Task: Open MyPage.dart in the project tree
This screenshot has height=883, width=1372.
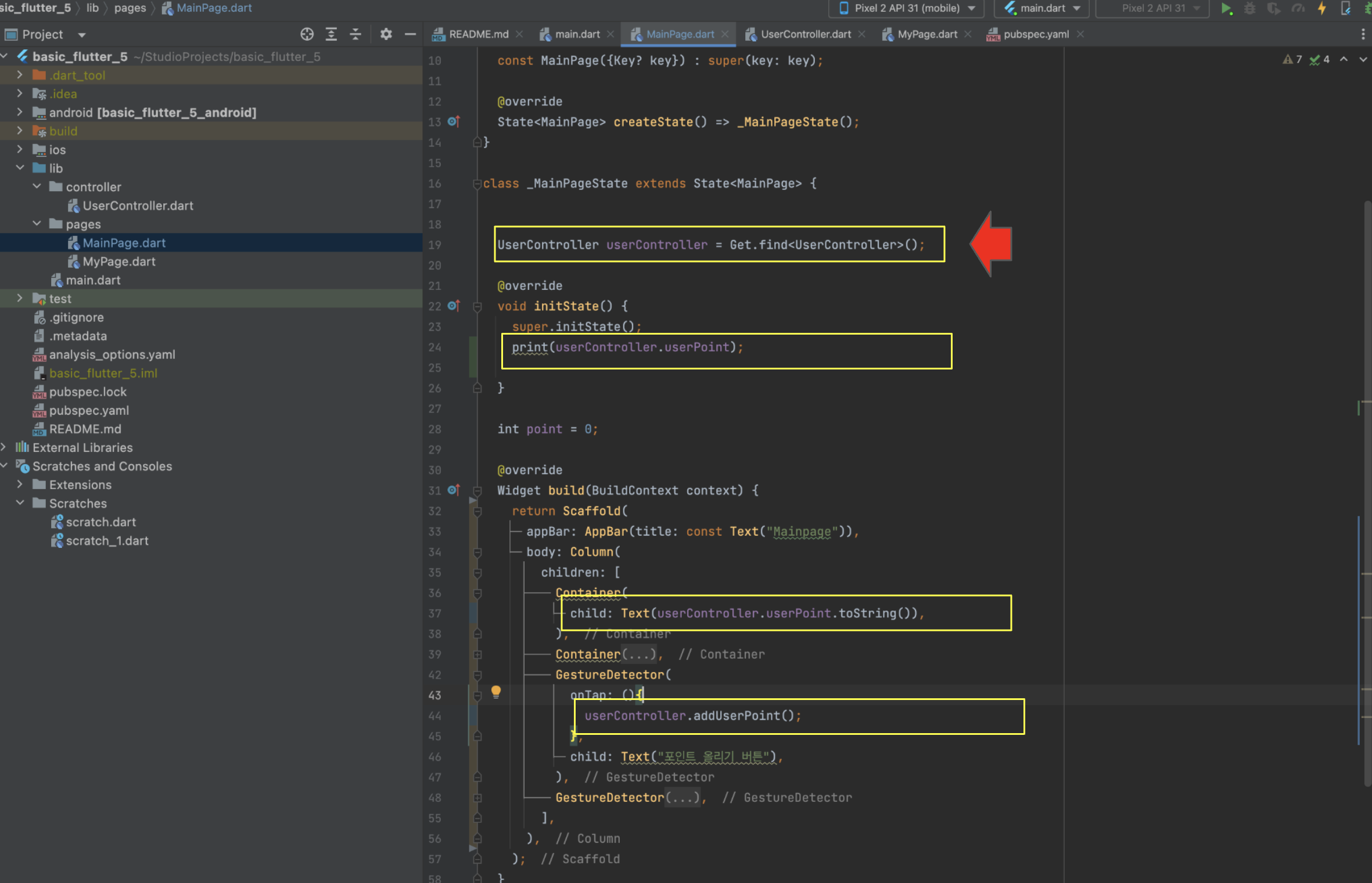Action: [118, 261]
